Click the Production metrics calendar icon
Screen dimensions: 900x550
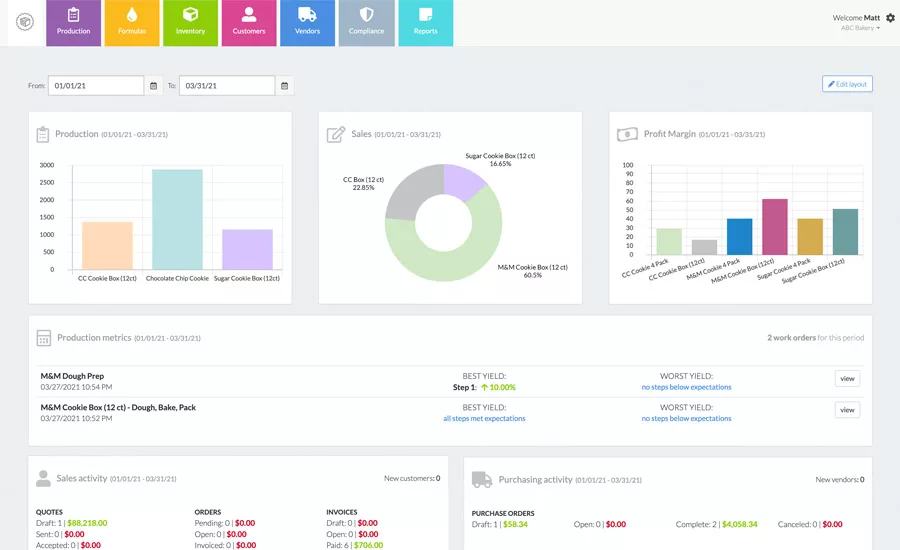[x=43, y=338]
